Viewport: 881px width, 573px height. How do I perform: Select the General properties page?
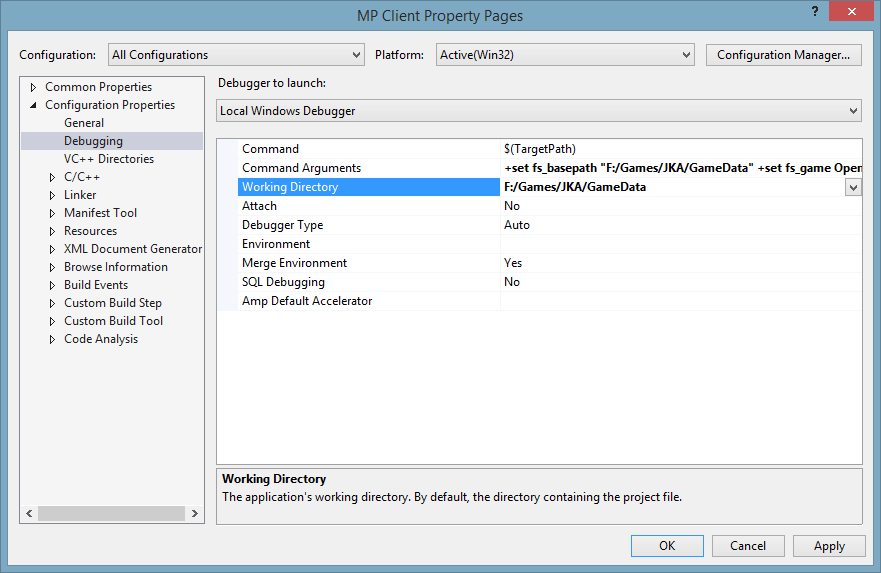coord(84,123)
